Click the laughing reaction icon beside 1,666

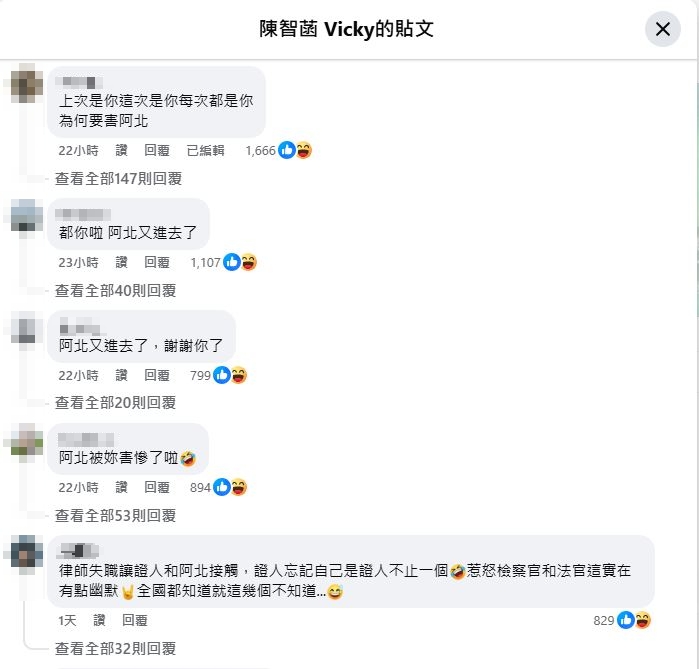pyautogui.click(x=304, y=150)
